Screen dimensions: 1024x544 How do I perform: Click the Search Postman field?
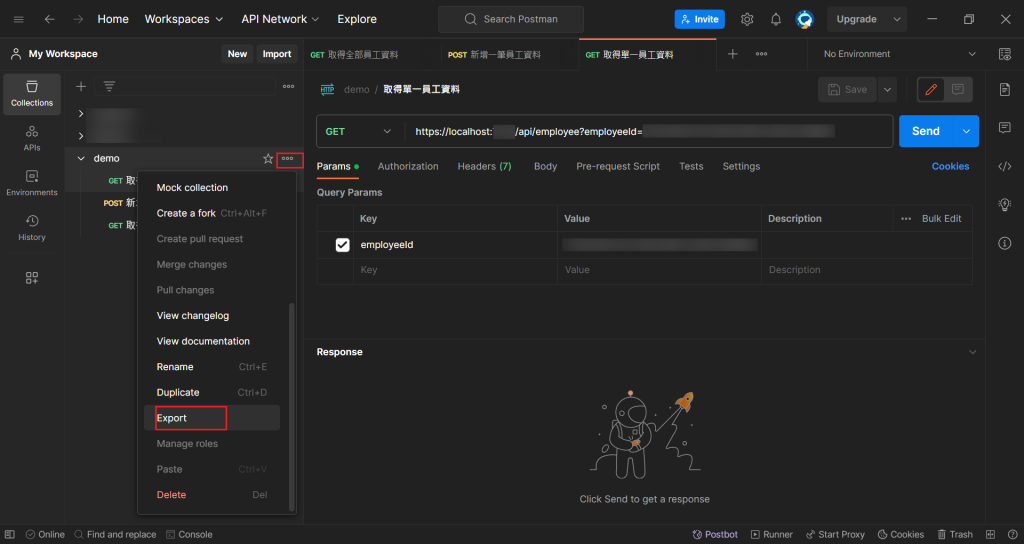(x=511, y=20)
